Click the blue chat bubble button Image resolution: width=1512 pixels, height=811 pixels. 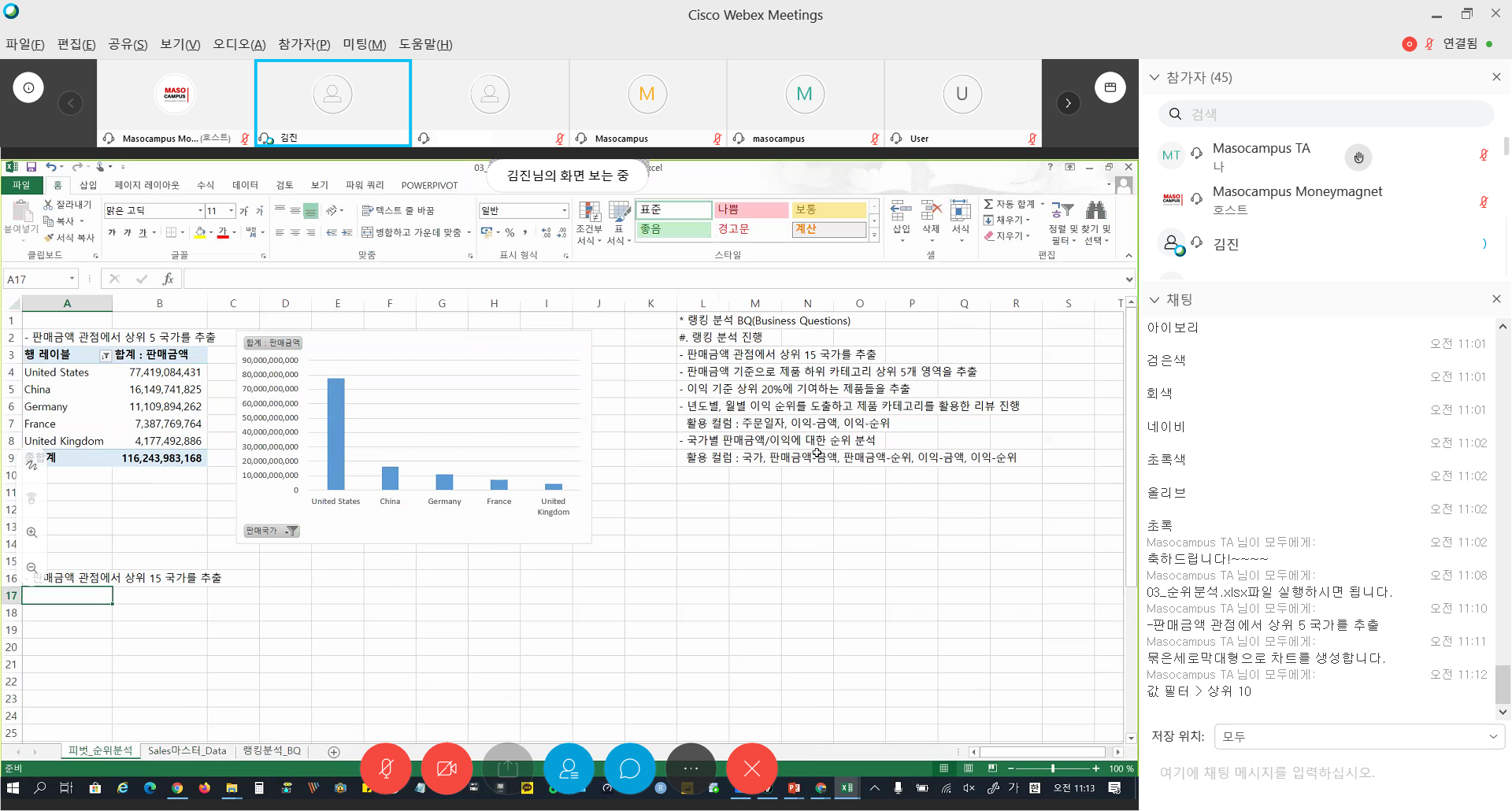tap(629, 768)
